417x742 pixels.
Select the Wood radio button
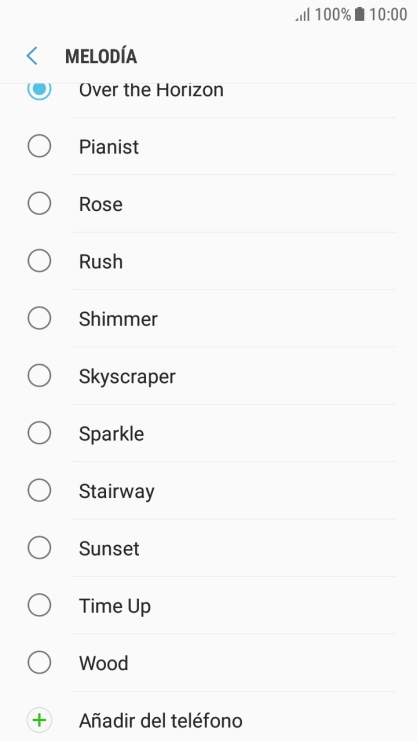click(39, 662)
